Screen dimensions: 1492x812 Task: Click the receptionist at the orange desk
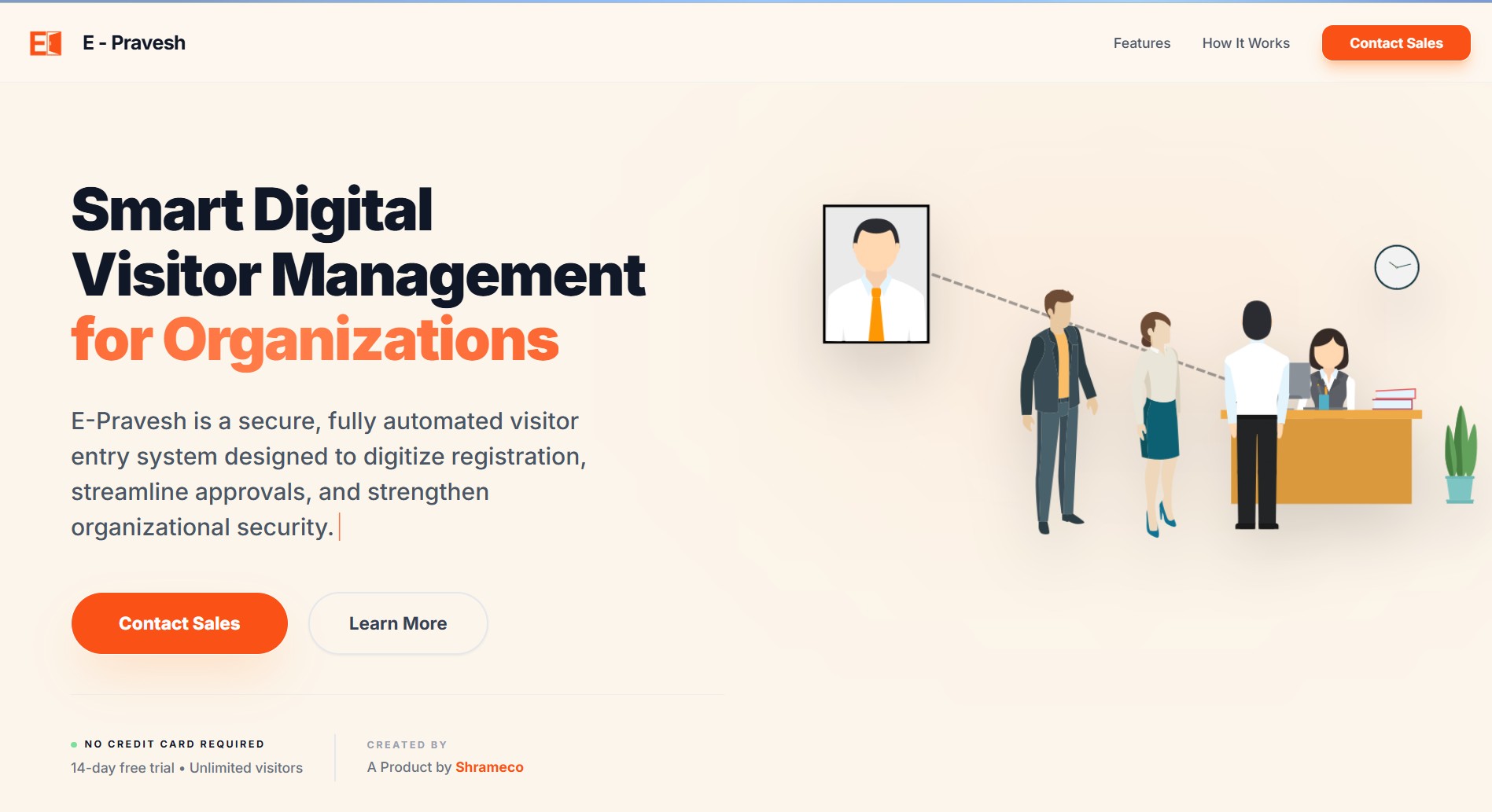(x=1328, y=368)
